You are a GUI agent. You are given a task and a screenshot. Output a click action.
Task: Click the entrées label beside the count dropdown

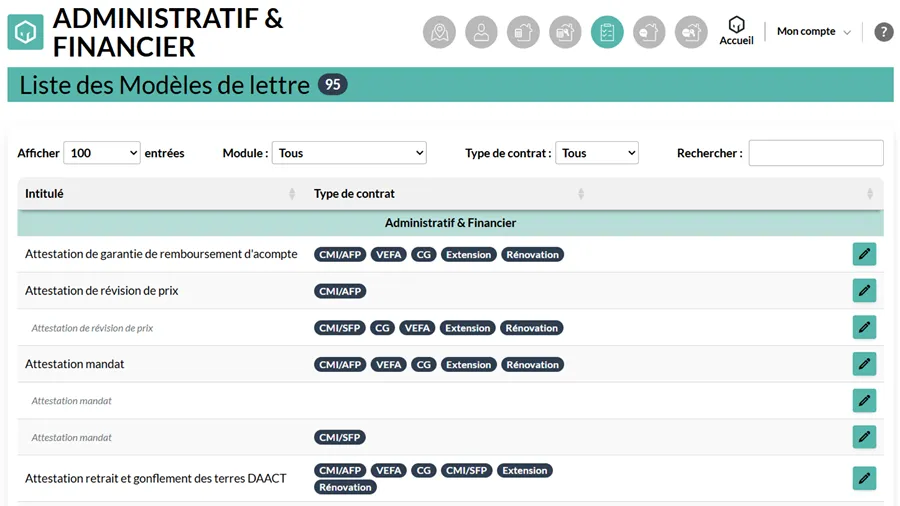[164, 153]
